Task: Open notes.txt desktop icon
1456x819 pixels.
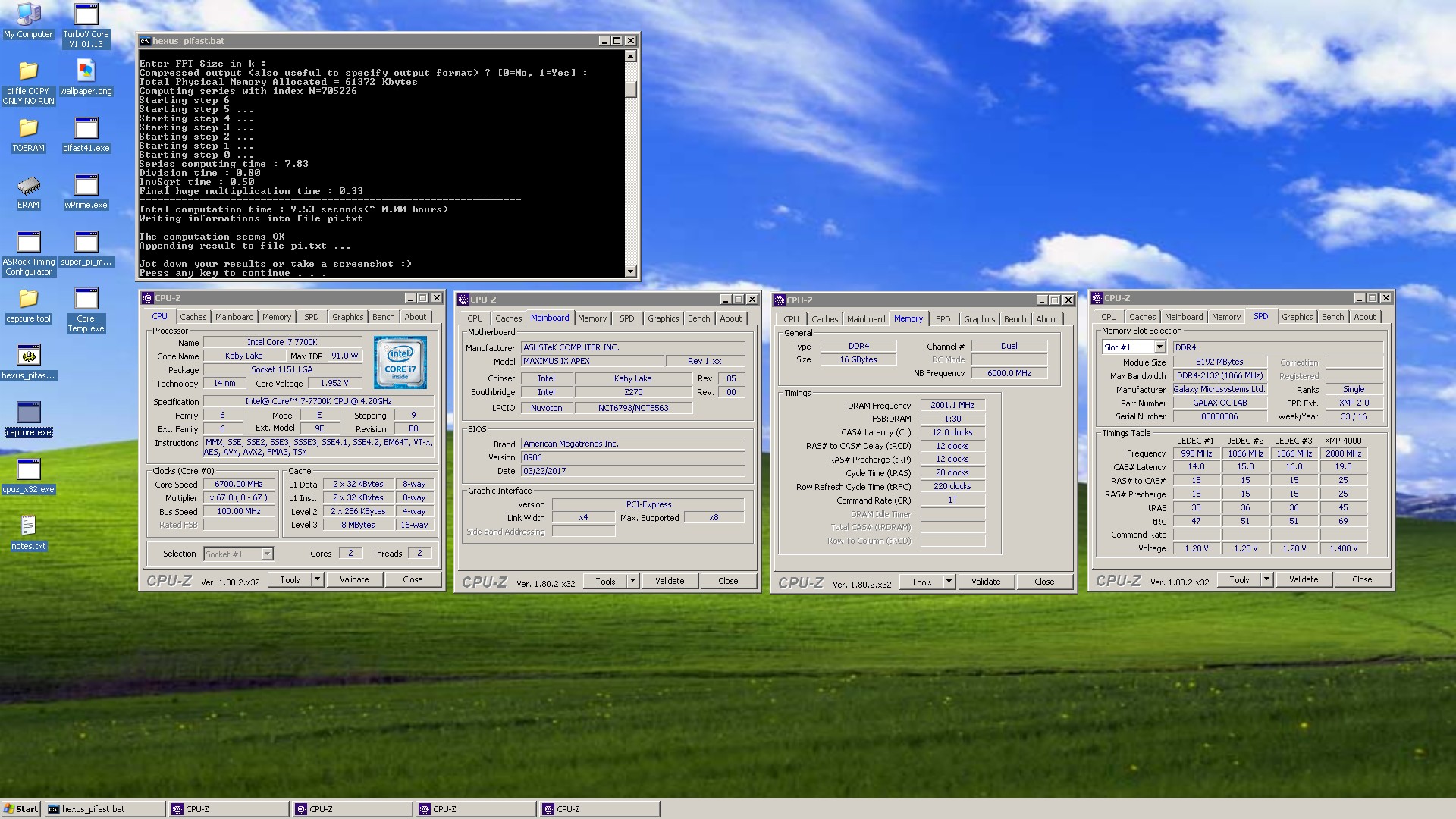Action: tap(28, 533)
